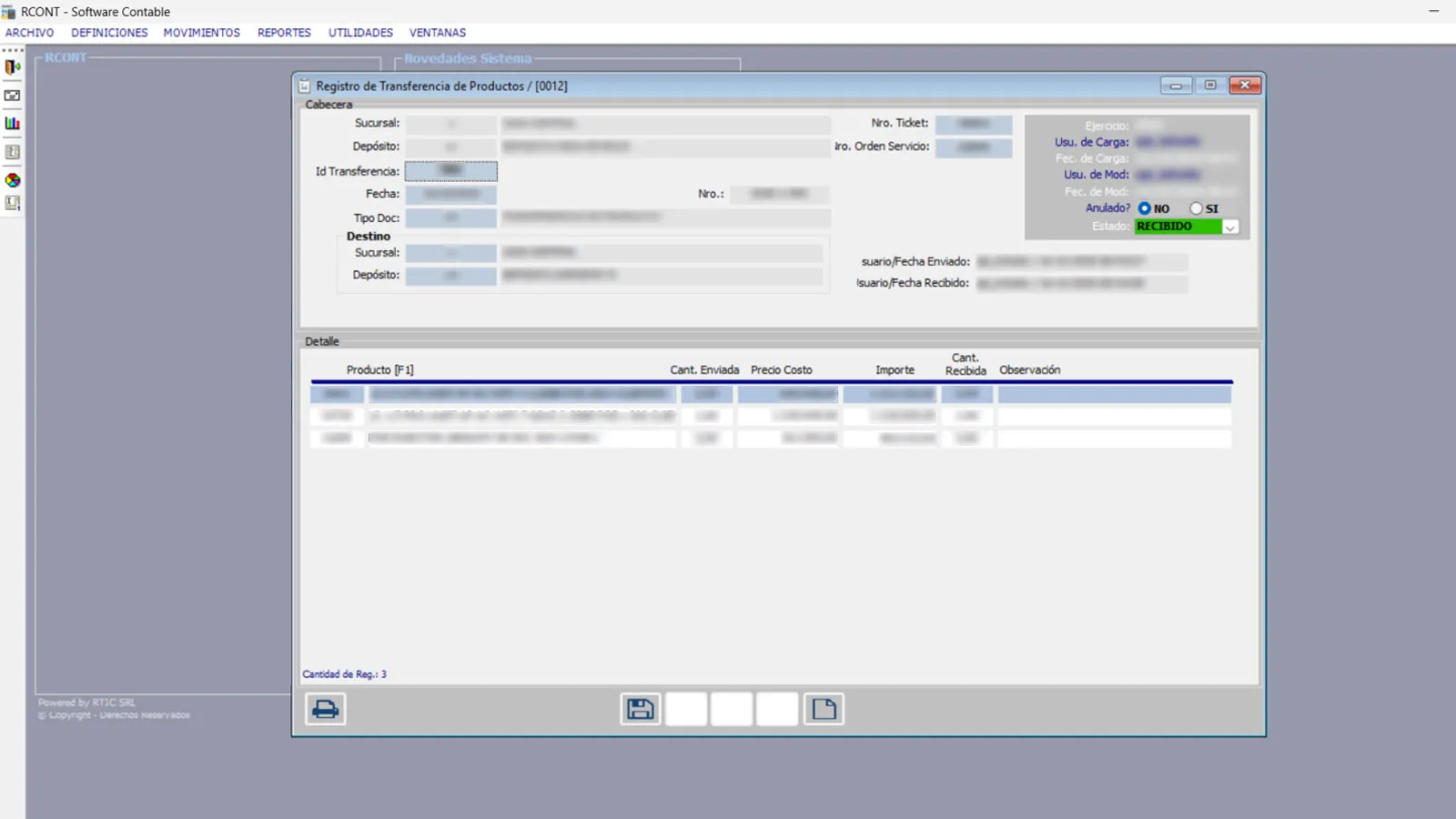The image size is (1456, 819).
Task: Open the Estado RECIBIDO dropdown
Action: (1230, 227)
